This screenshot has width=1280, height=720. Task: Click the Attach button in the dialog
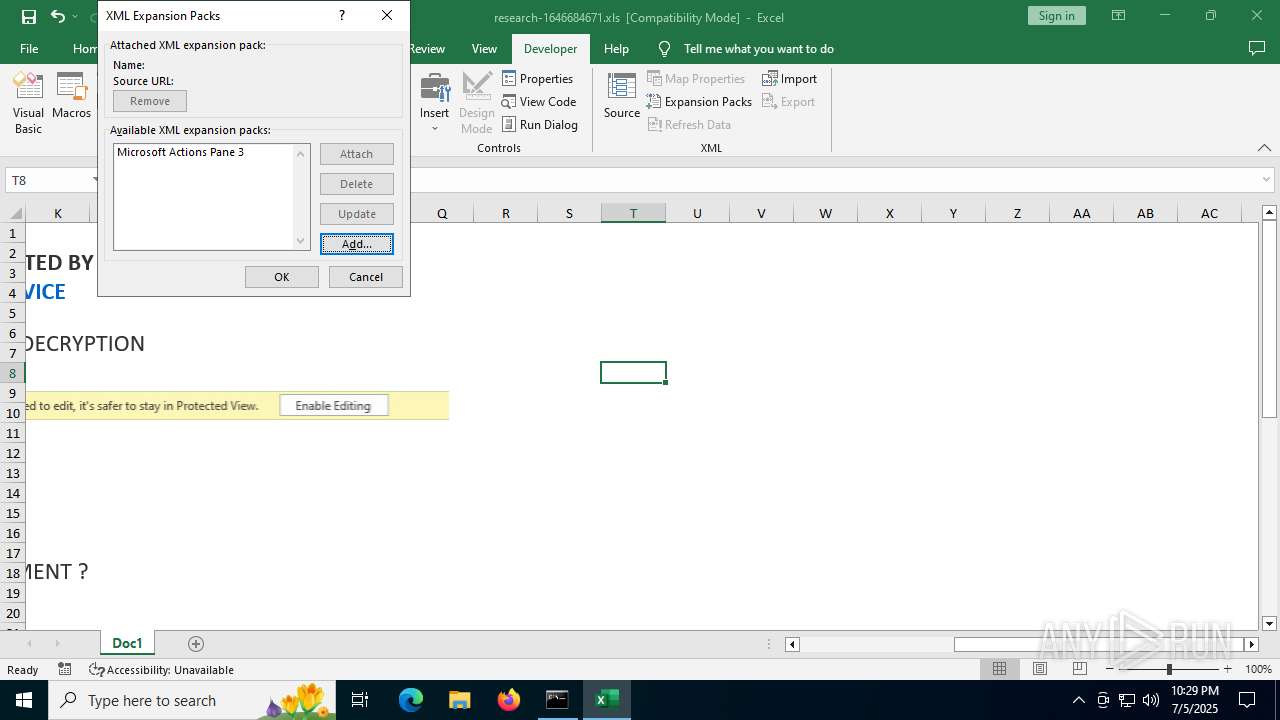coord(357,154)
